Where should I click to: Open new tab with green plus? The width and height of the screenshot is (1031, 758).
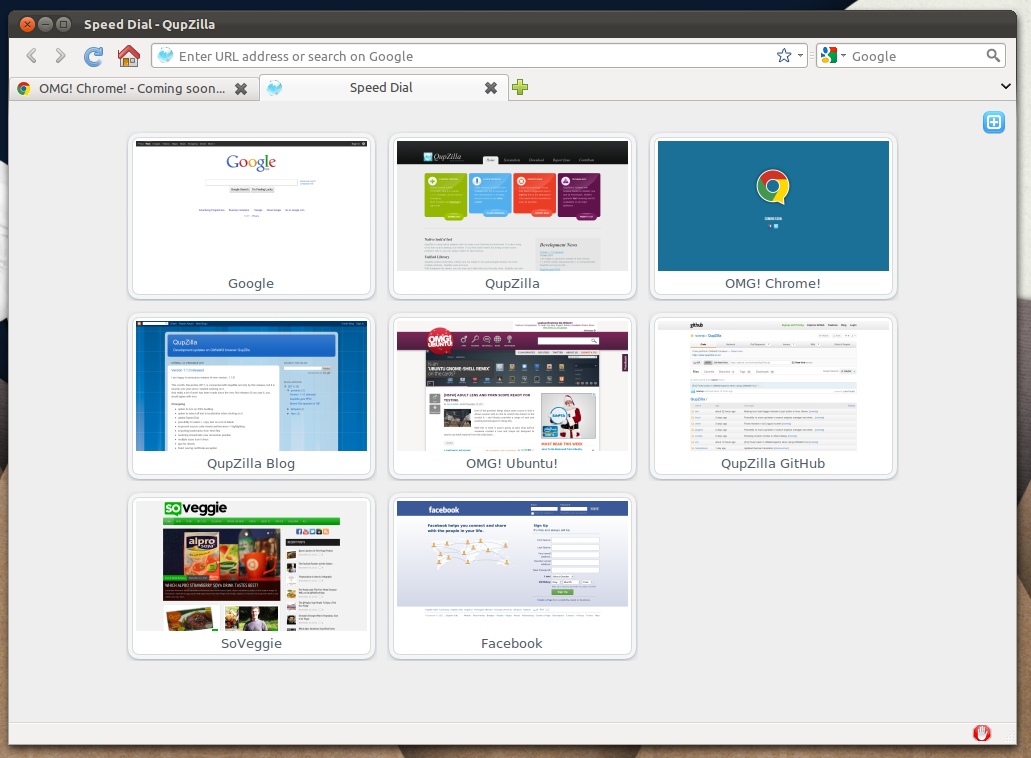(x=520, y=88)
